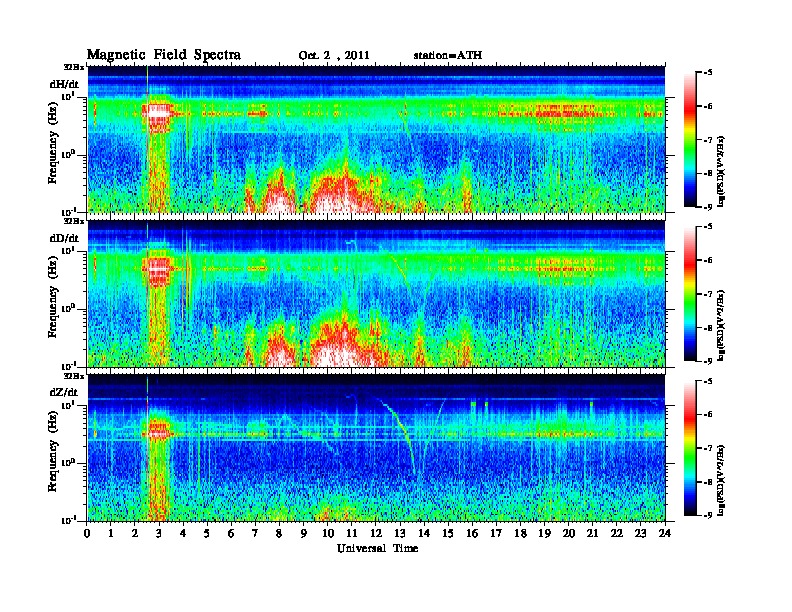Click the '-8' tick on dD/dt colorbar
Image resolution: width=792 pixels, height=612 pixels.
tap(708, 328)
